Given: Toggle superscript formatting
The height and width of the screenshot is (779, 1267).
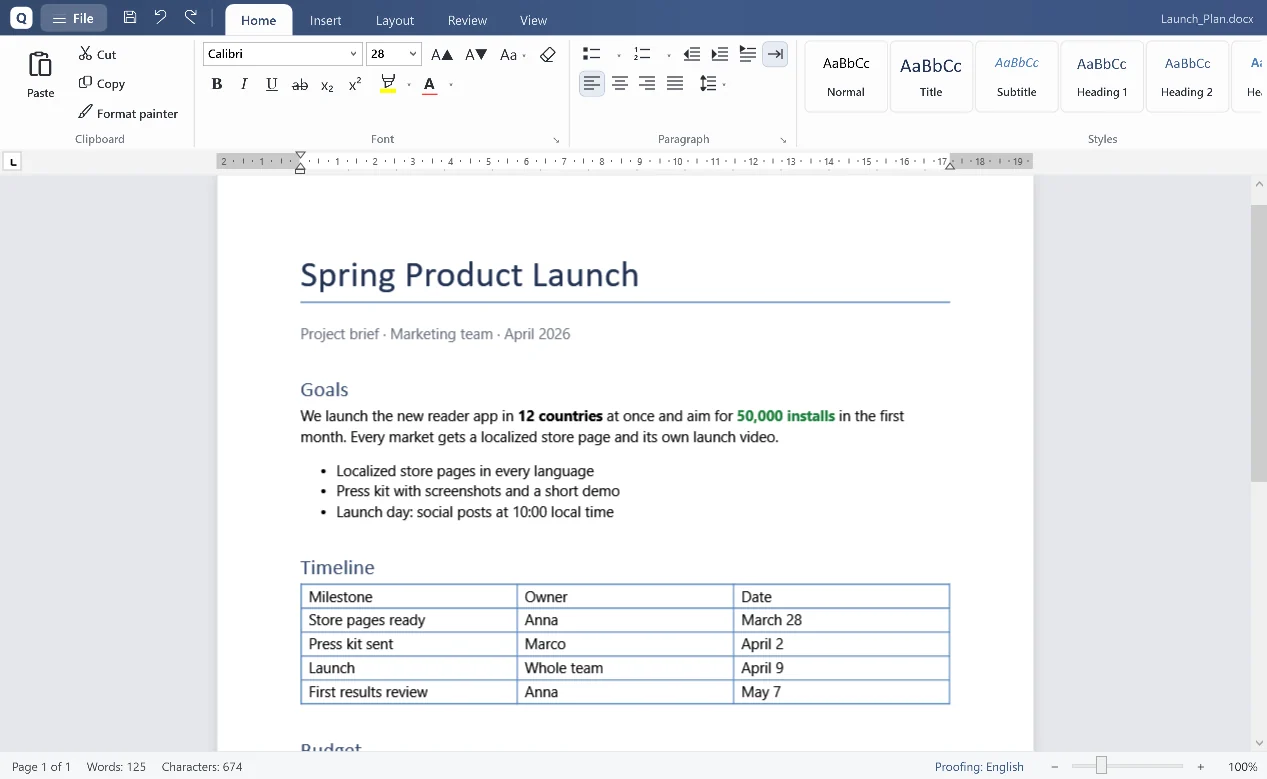Looking at the screenshot, I should point(355,84).
